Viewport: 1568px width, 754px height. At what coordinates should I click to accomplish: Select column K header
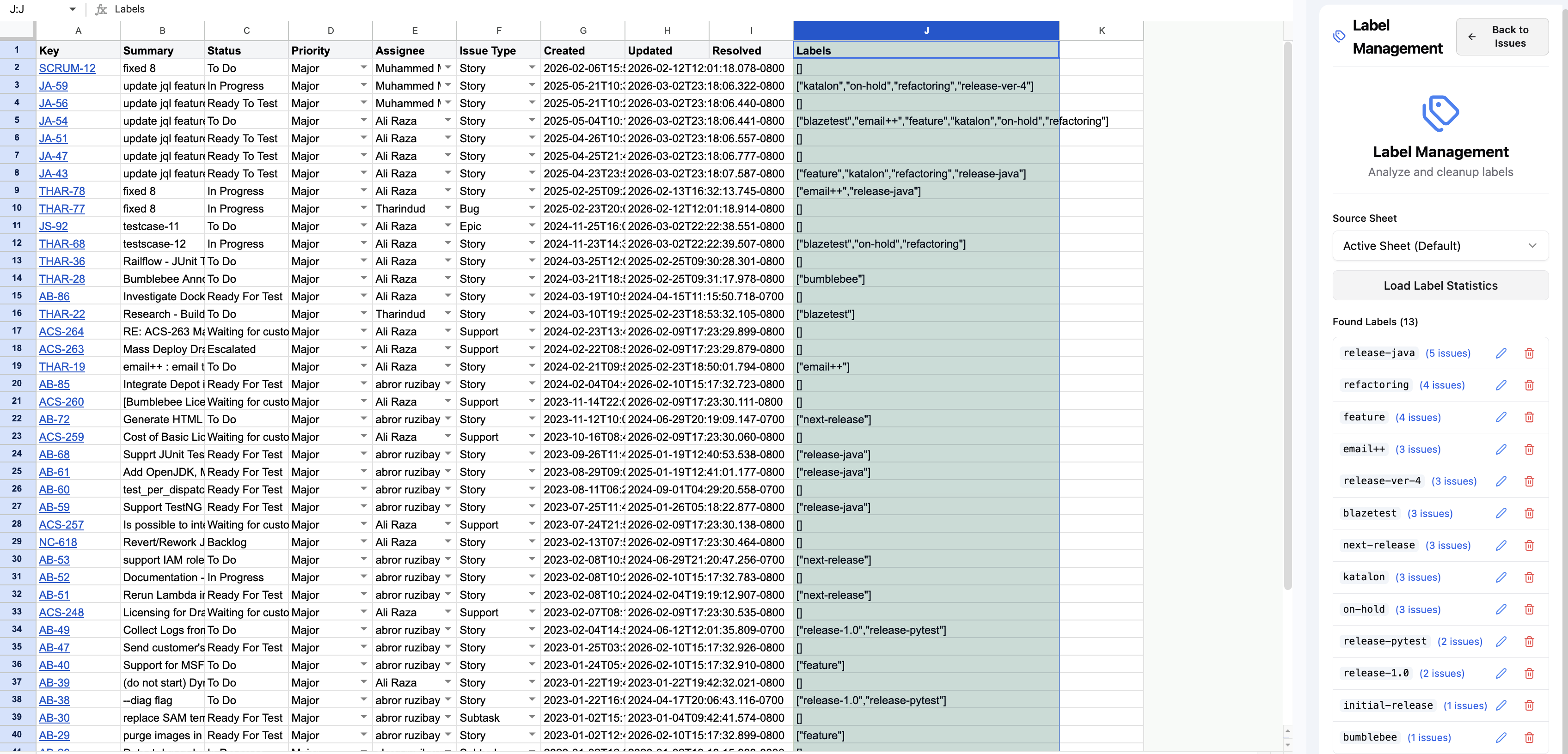1101,30
